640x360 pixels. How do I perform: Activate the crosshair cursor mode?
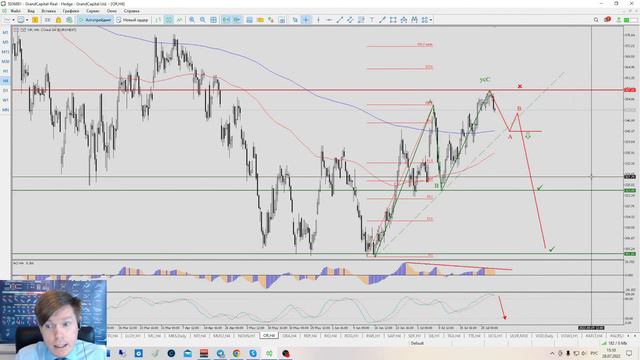click(306, 20)
